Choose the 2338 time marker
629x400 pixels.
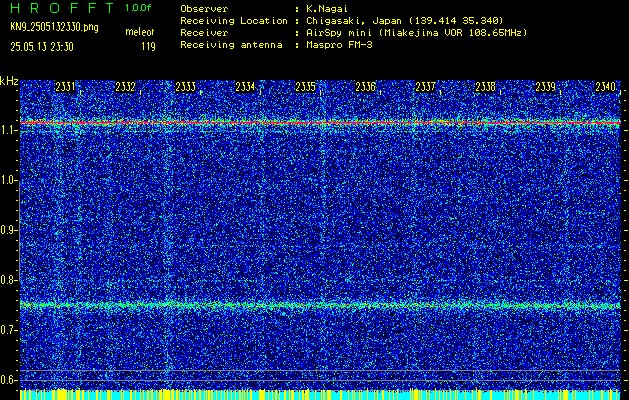click(485, 87)
